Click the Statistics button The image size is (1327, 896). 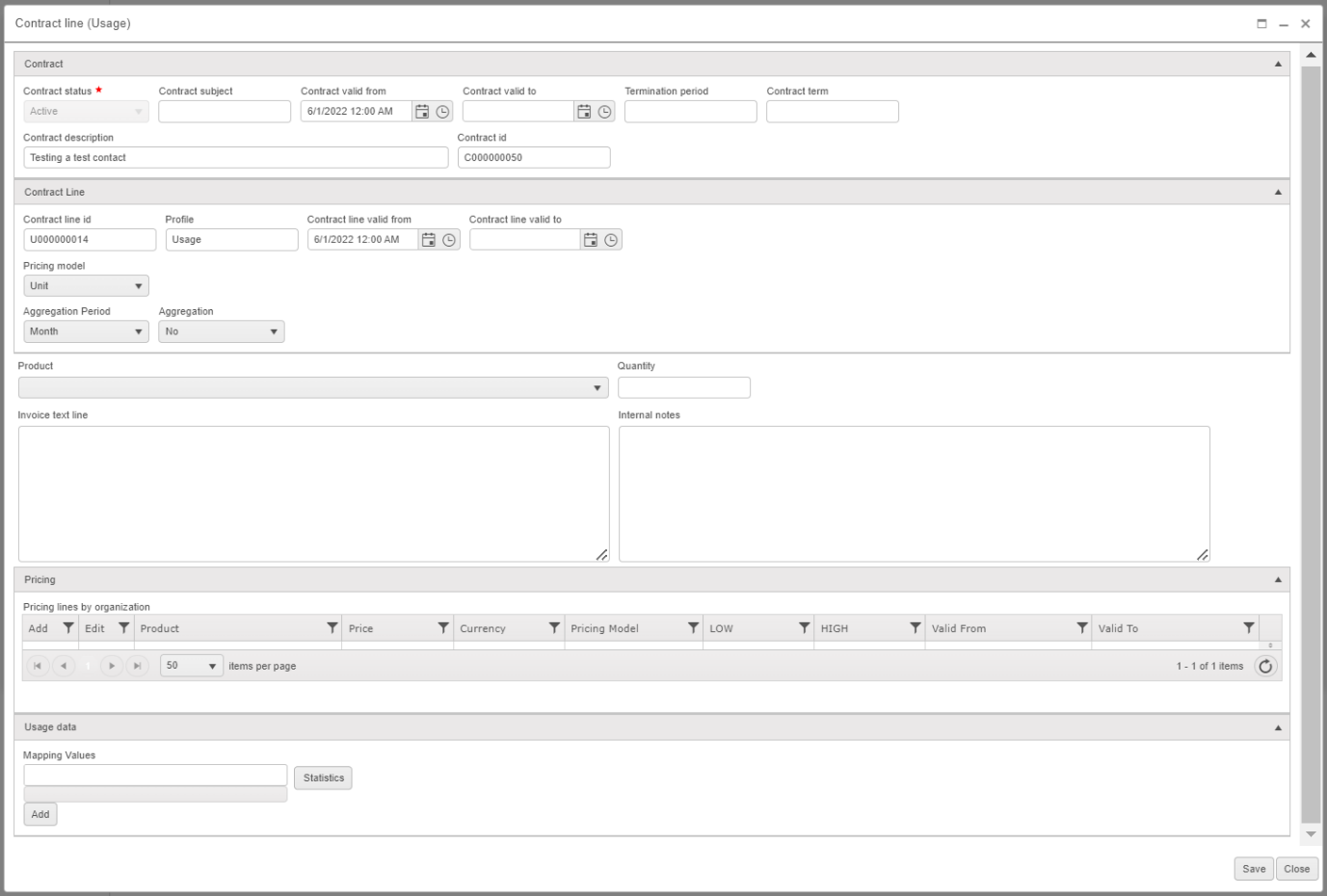point(323,778)
